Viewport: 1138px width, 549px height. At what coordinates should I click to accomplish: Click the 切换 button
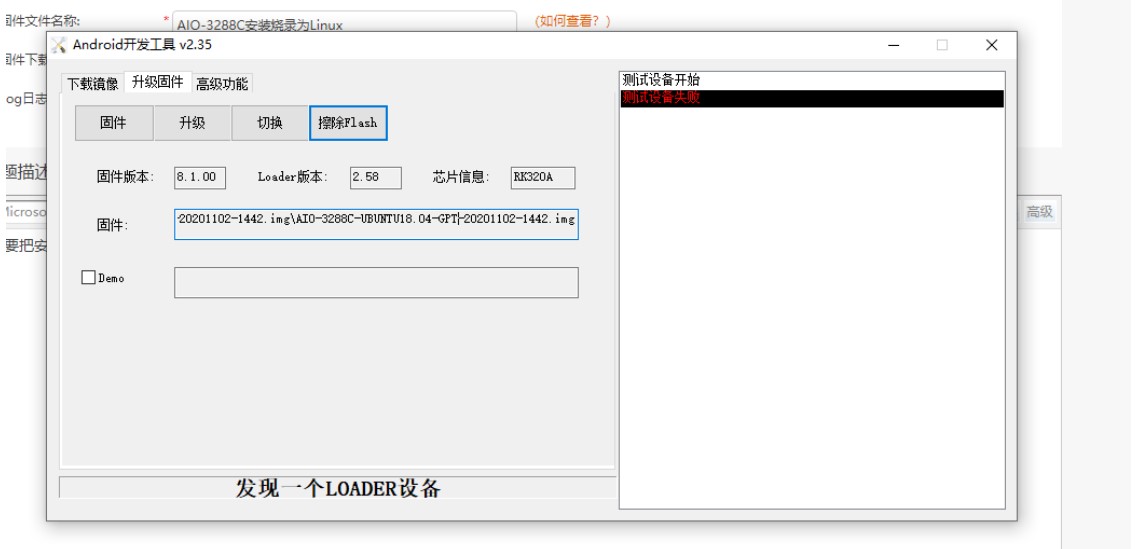[270, 123]
